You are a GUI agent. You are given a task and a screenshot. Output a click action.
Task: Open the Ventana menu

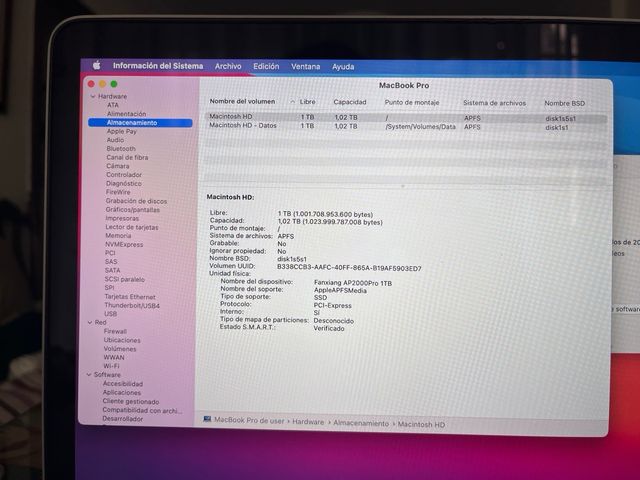[x=306, y=67]
